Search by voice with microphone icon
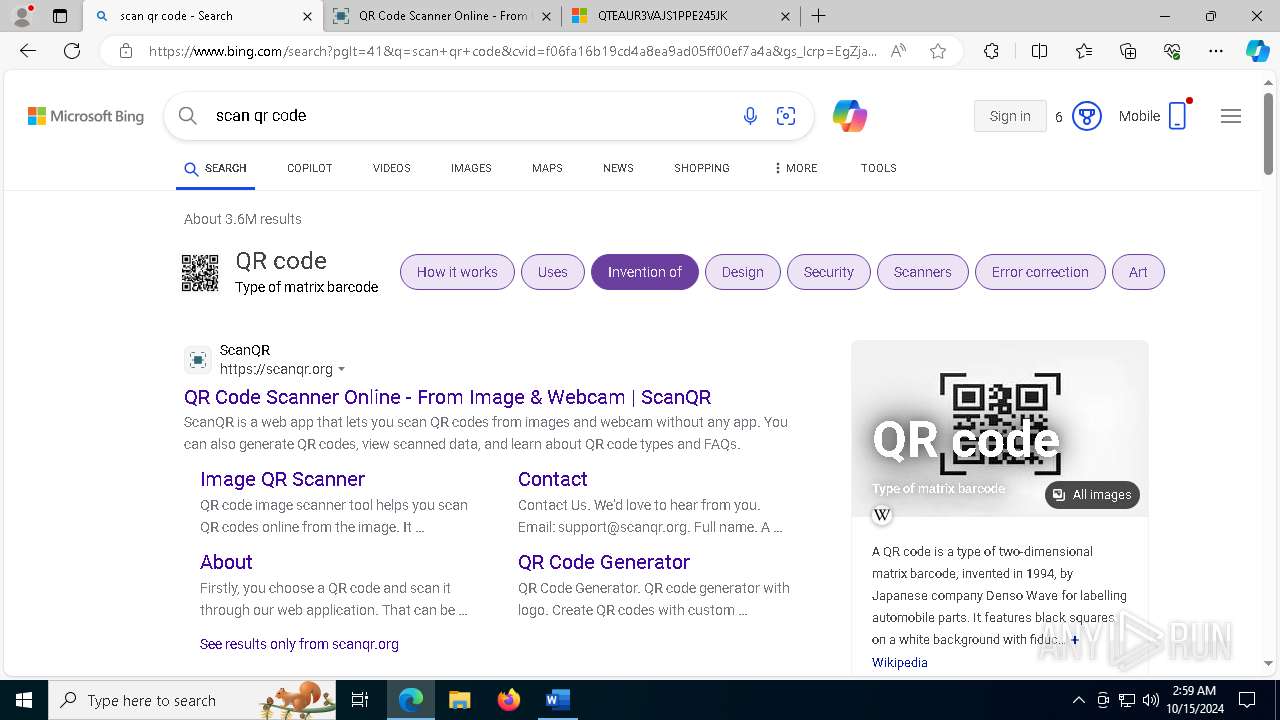 750,116
